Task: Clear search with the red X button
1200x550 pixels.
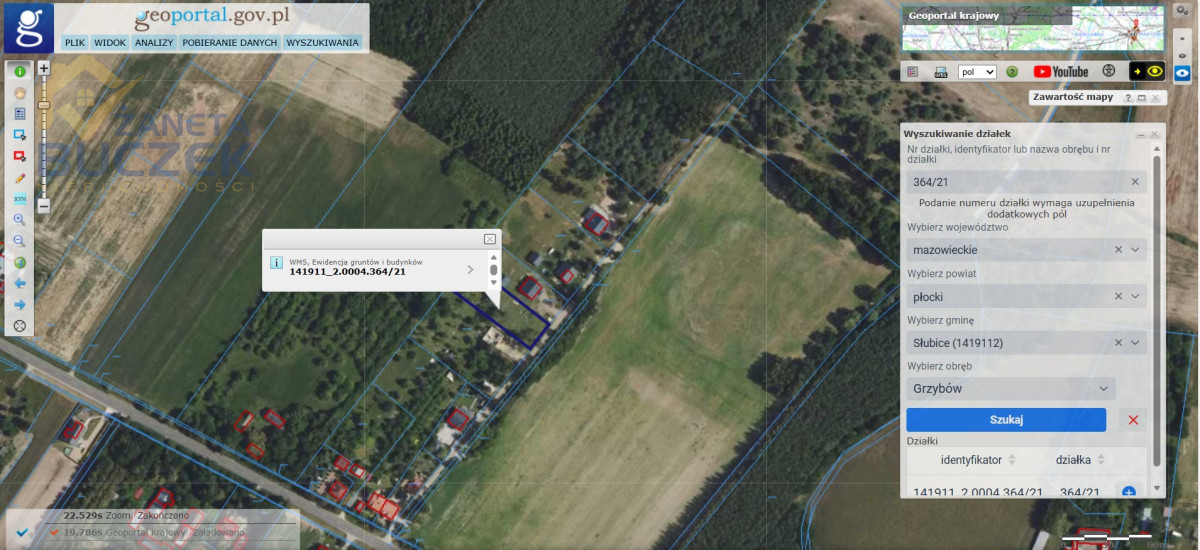Action: [x=1133, y=420]
